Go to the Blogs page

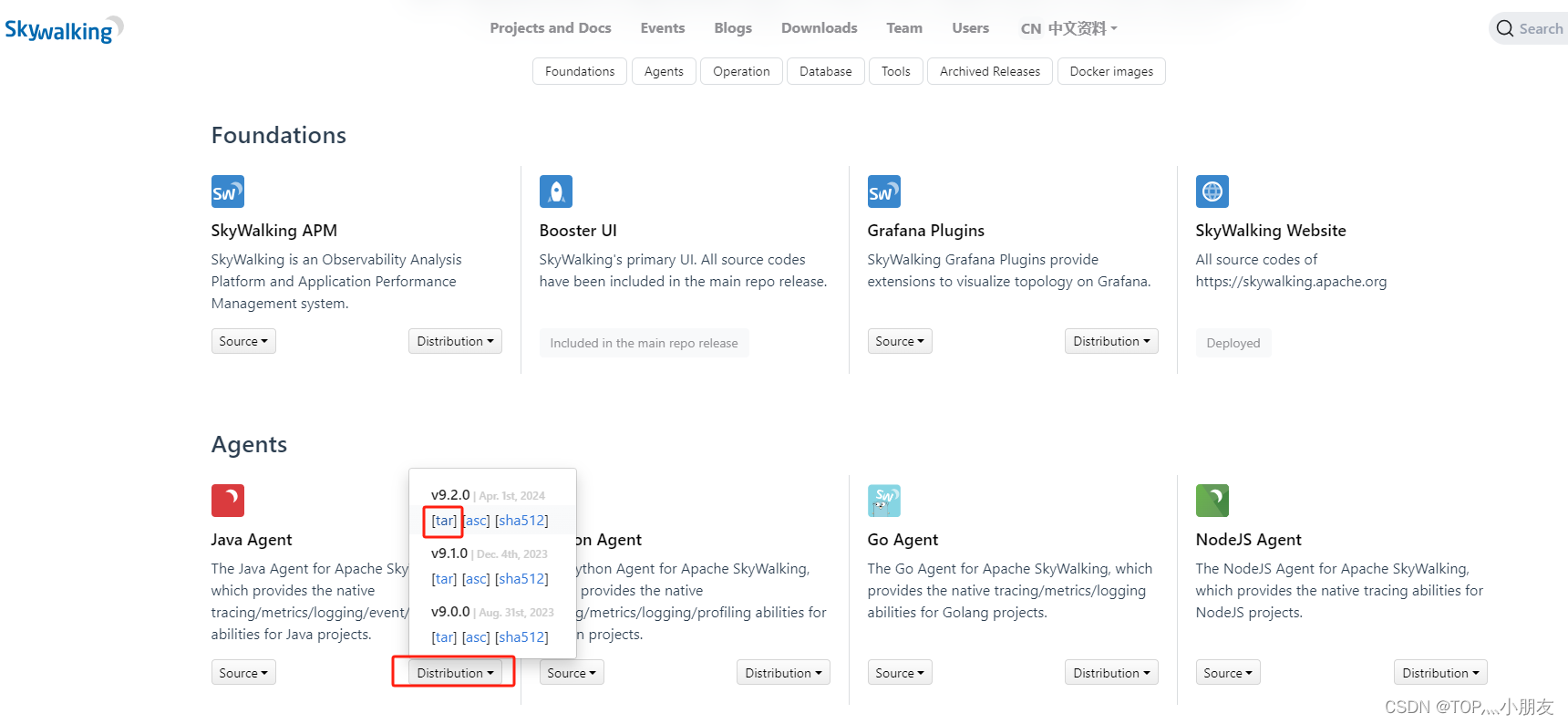[x=733, y=28]
